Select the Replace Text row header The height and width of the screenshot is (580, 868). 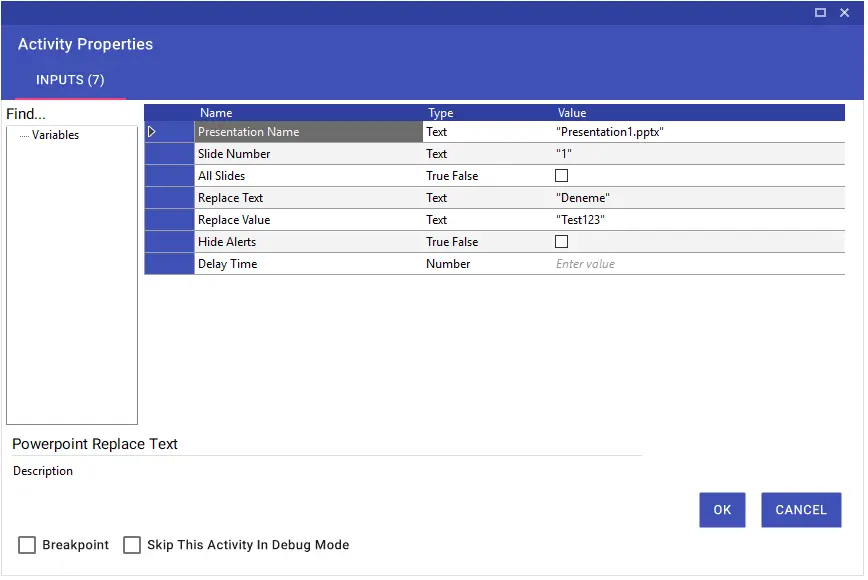click(169, 198)
